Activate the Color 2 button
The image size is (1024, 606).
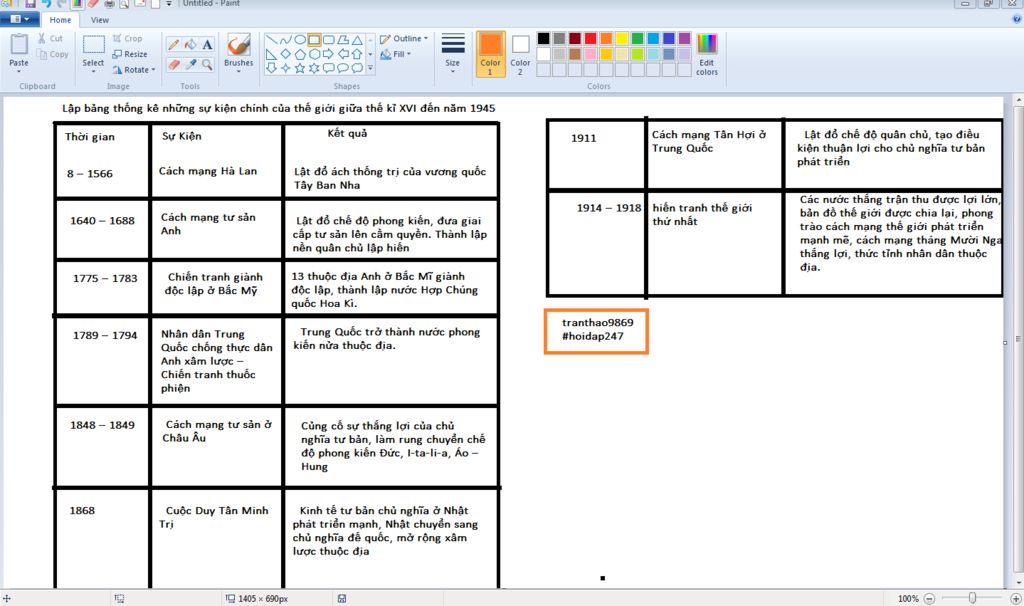click(520, 54)
